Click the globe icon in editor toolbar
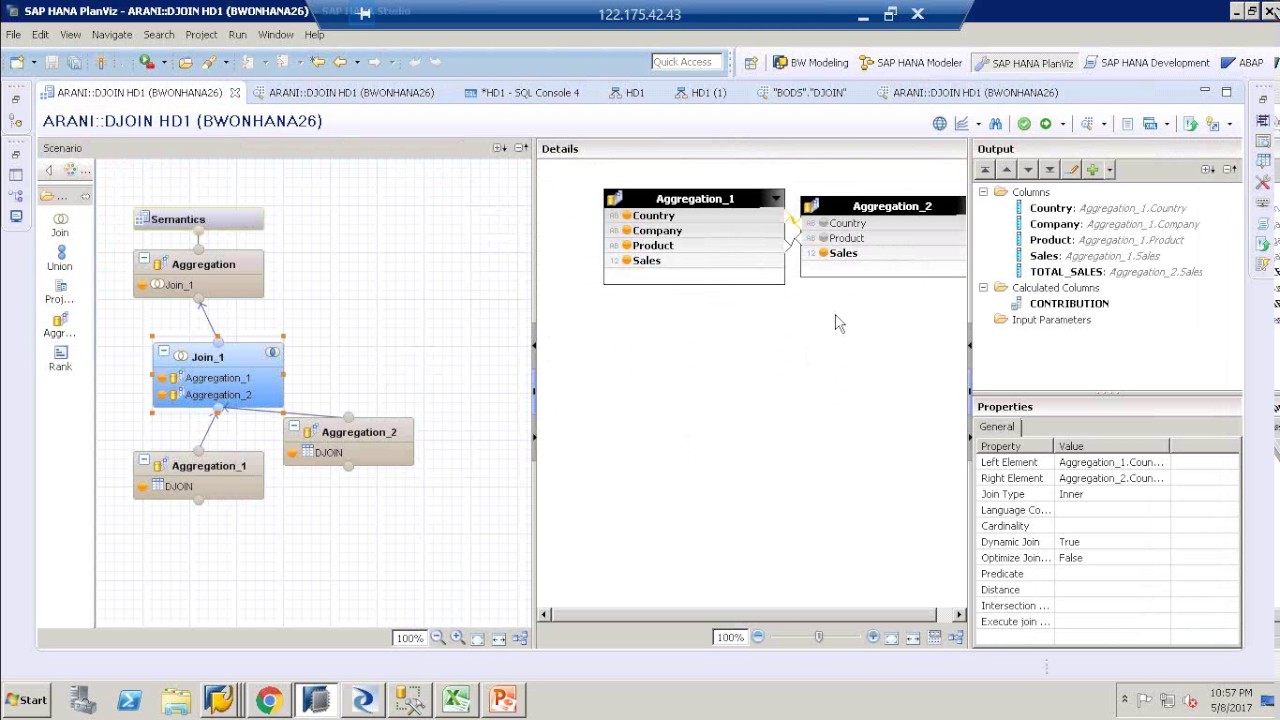This screenshot has width=1280, height=720. 940,124
